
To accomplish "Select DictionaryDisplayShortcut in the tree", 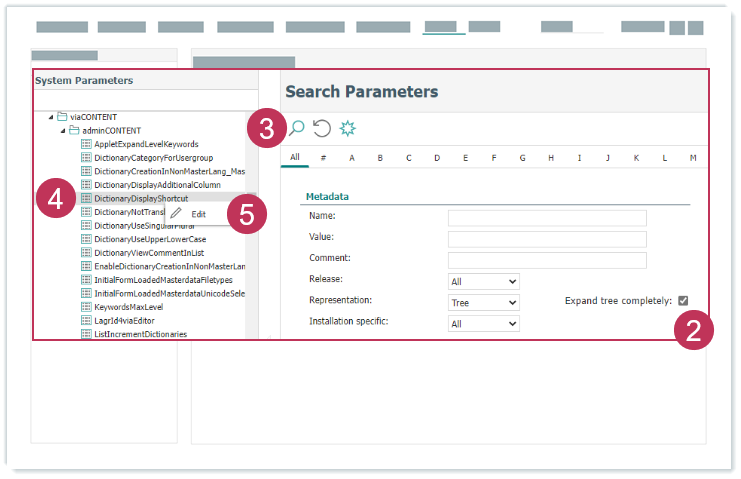I will 140,199.
